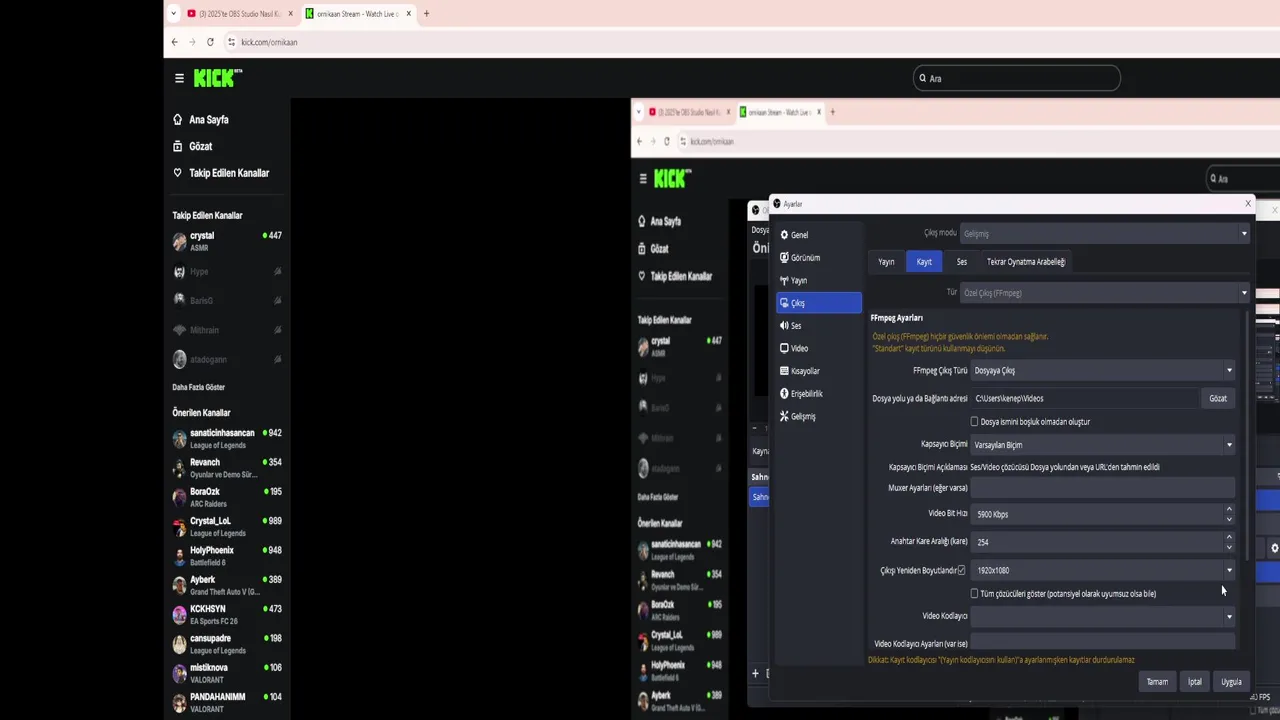1280x720 pixels.
Task: Confirm settings with the Tamam button
Action: [x=1157, y=682]
